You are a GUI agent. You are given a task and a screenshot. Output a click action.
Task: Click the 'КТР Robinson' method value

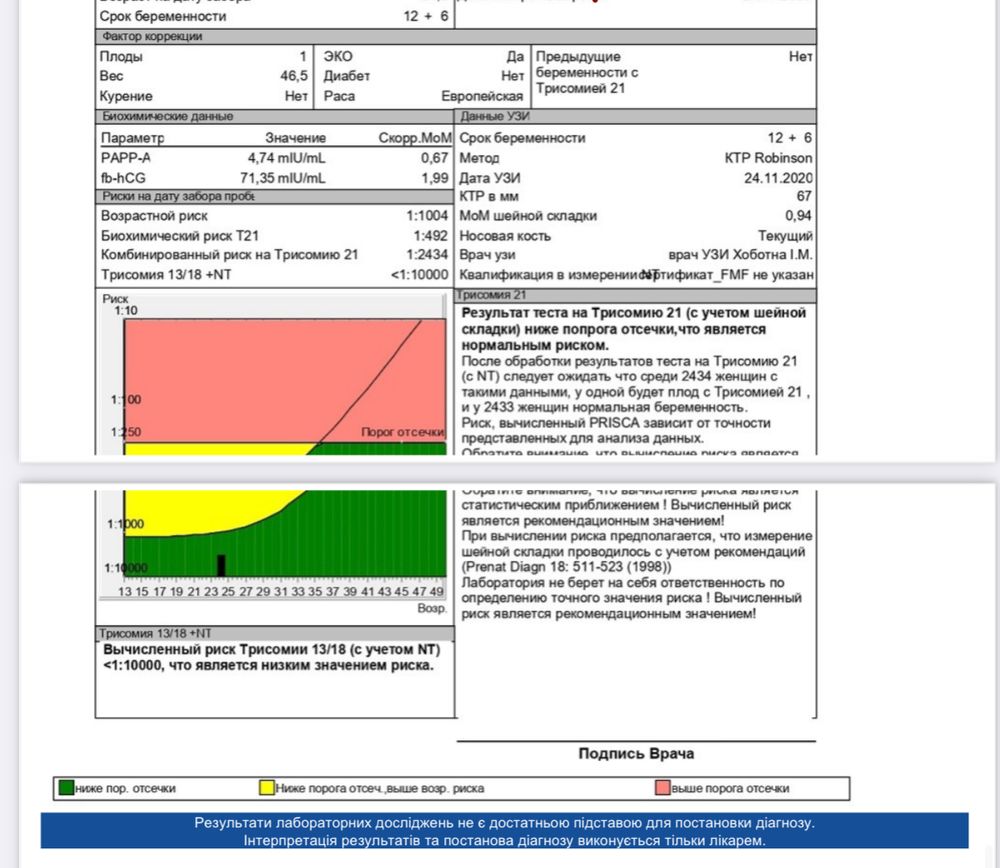pyautogui.click(x=768, y=158)
